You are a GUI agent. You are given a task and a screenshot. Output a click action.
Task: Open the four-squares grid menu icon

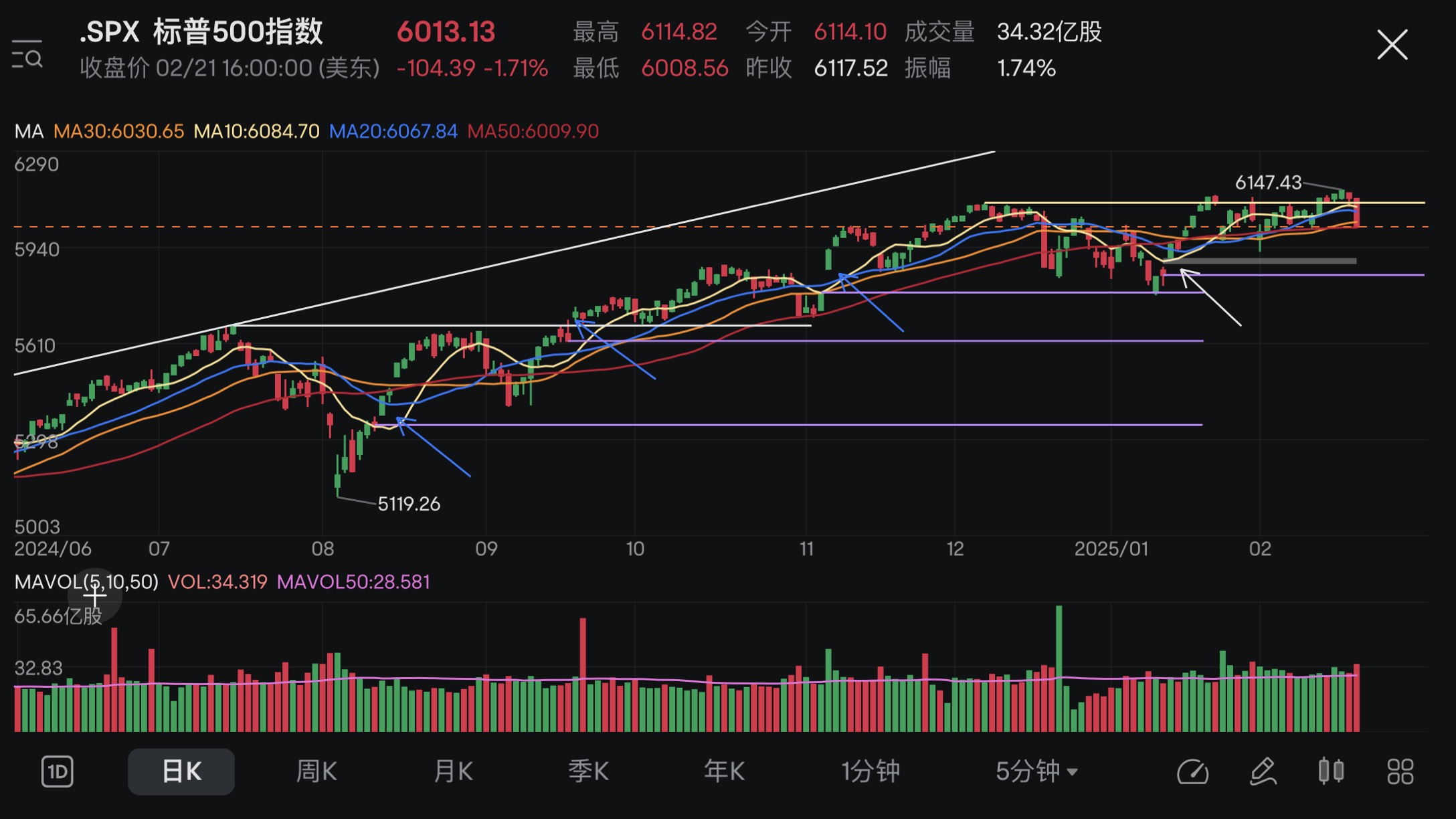[1400, 771]
